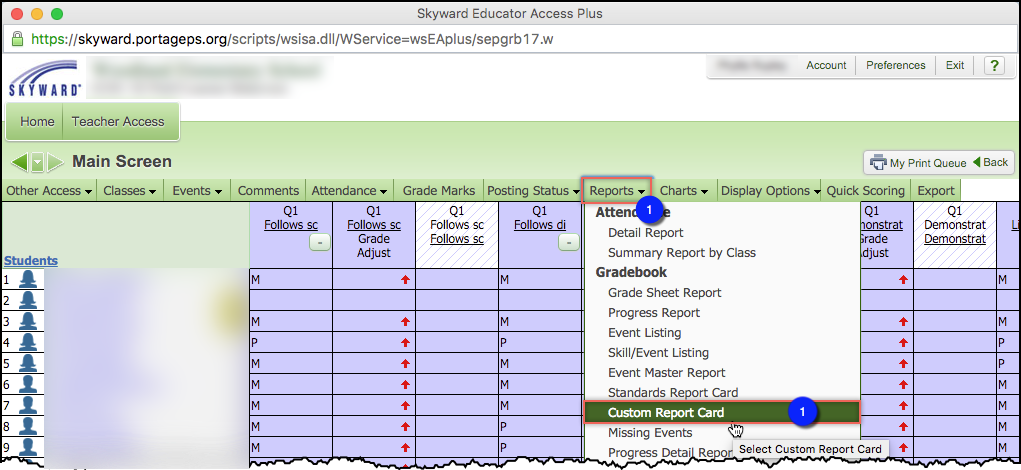Open the Events dropdown menu

click(x=197, y=191)
